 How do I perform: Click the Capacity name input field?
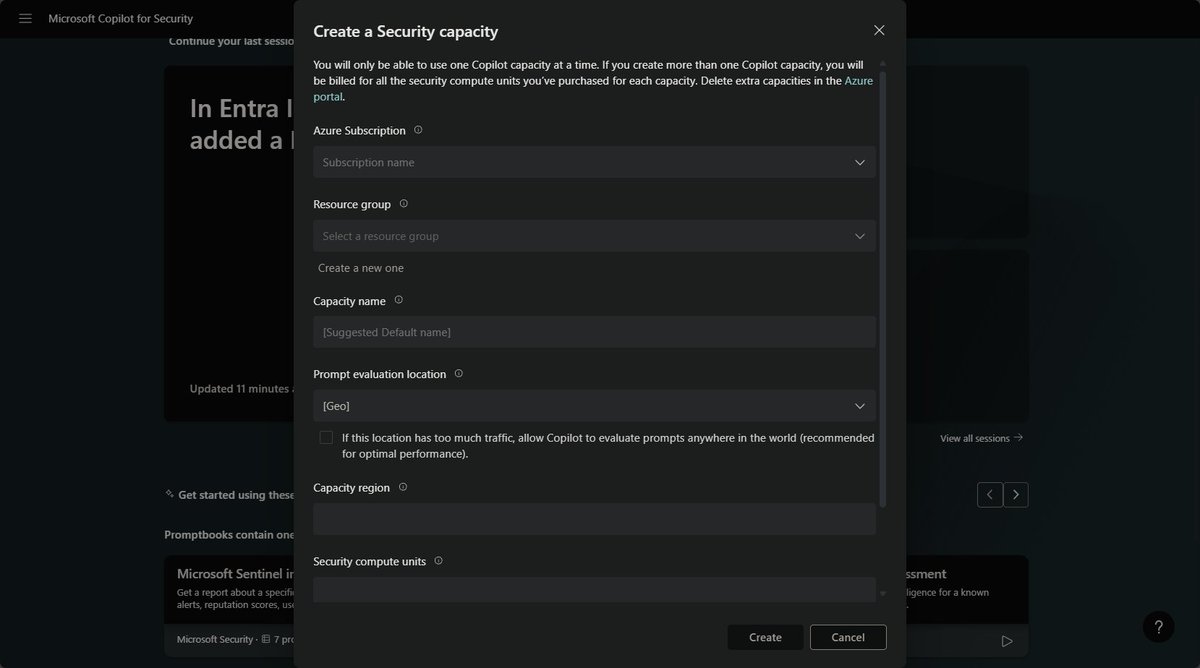[x=594, y=331]
